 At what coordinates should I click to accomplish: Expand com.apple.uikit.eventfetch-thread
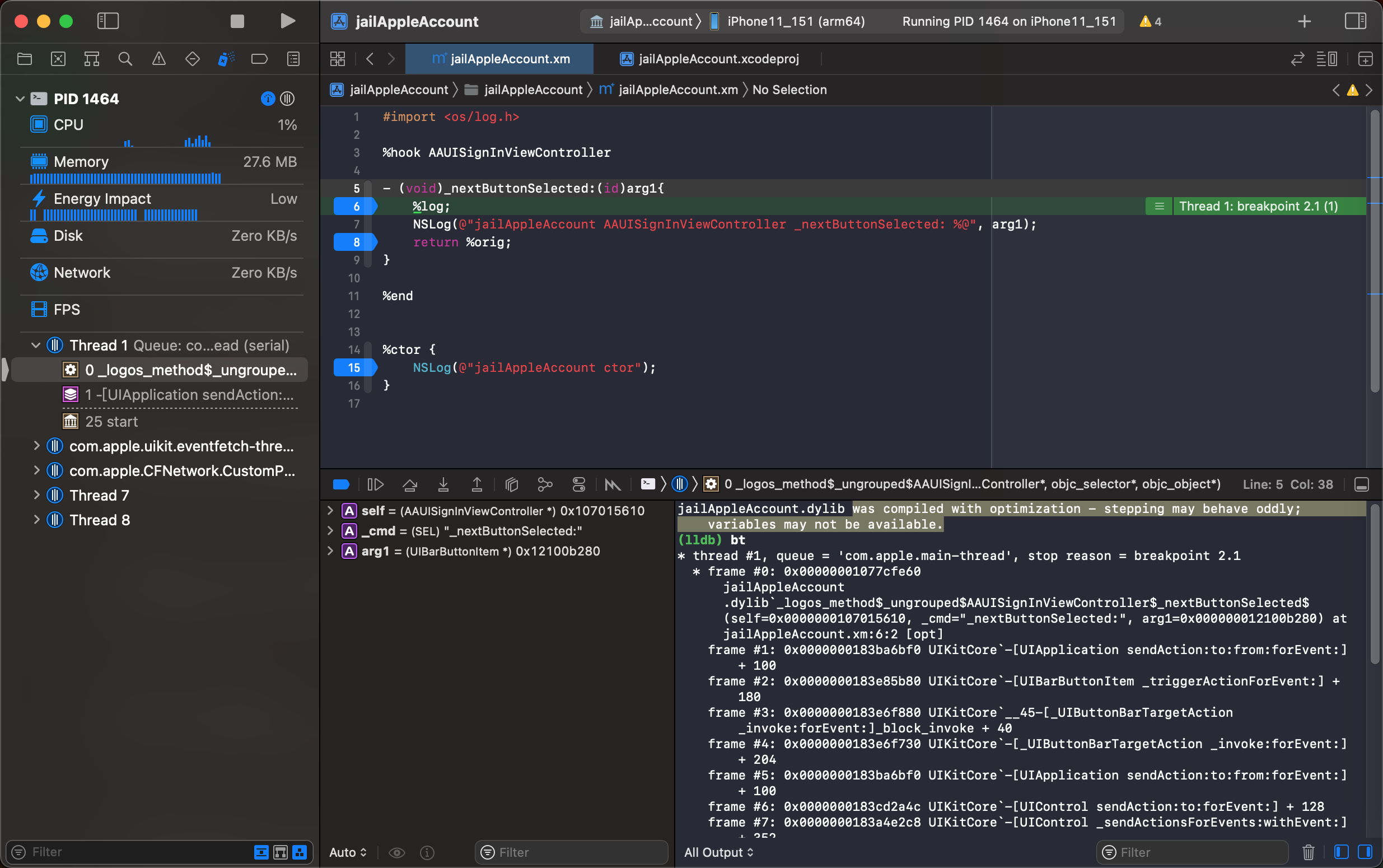pos(36,446)
